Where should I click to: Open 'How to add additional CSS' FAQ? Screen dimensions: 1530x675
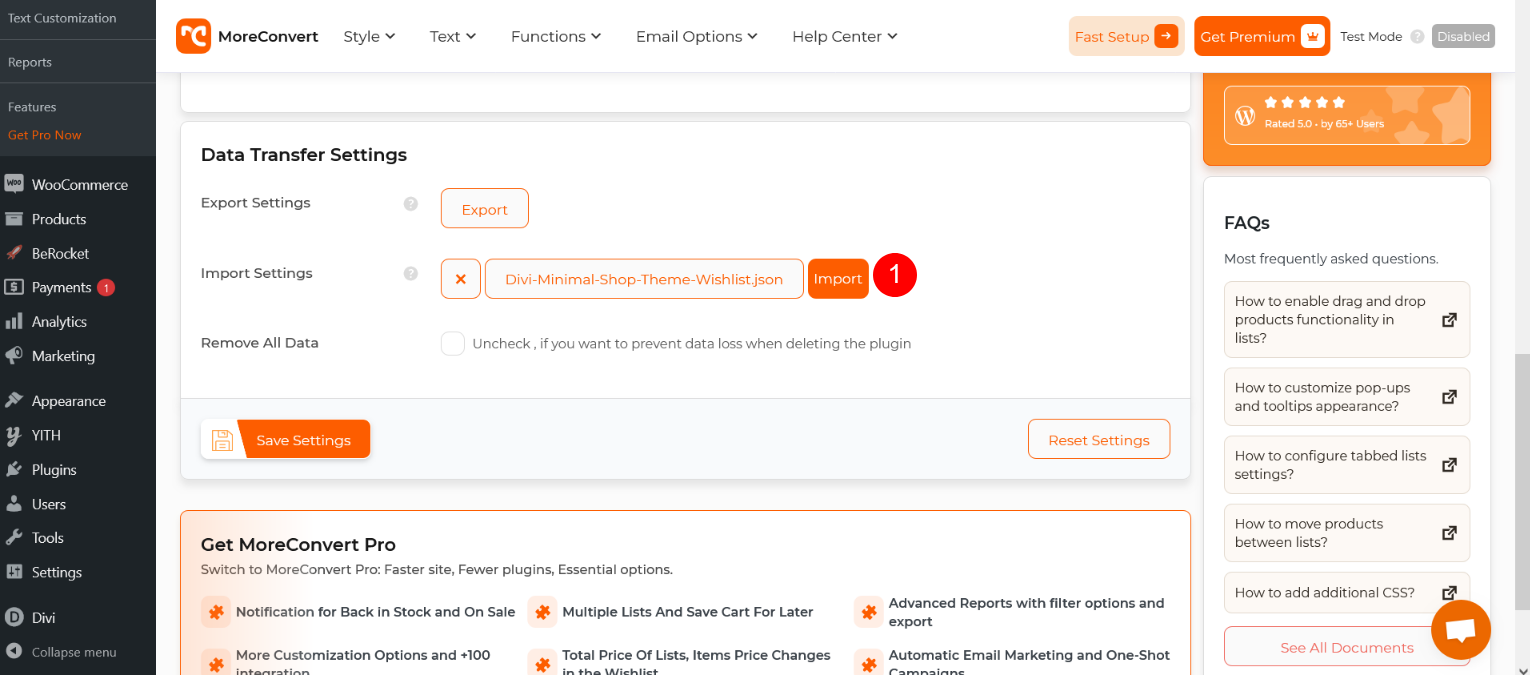tap(1347, 592)
